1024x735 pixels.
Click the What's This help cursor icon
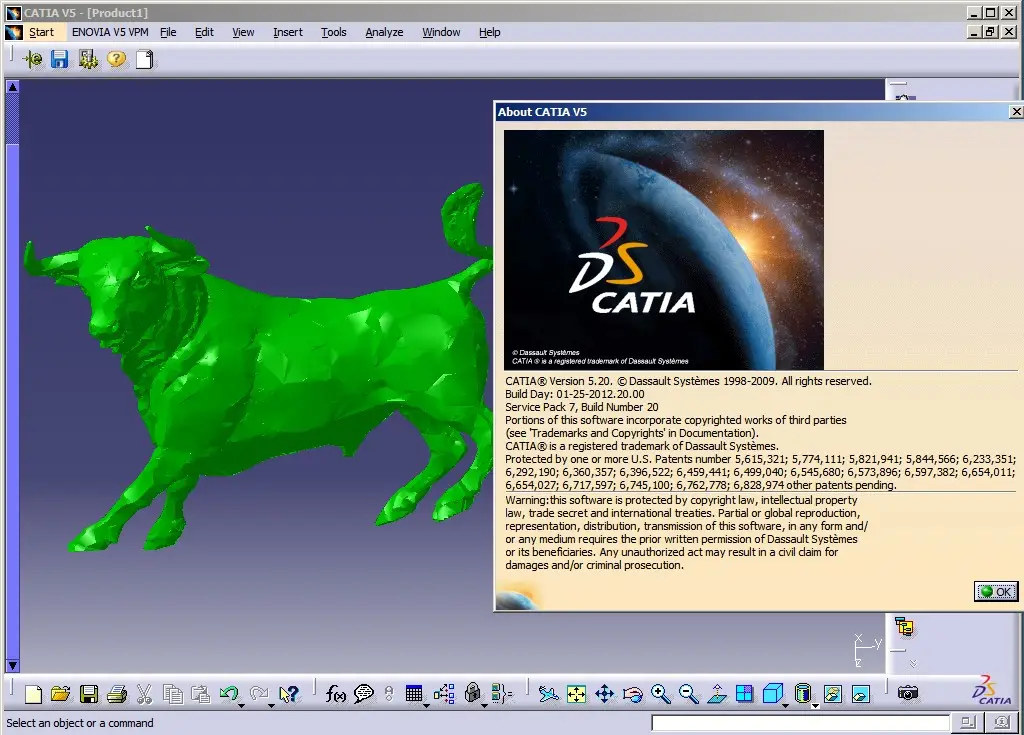pos(288,694)
